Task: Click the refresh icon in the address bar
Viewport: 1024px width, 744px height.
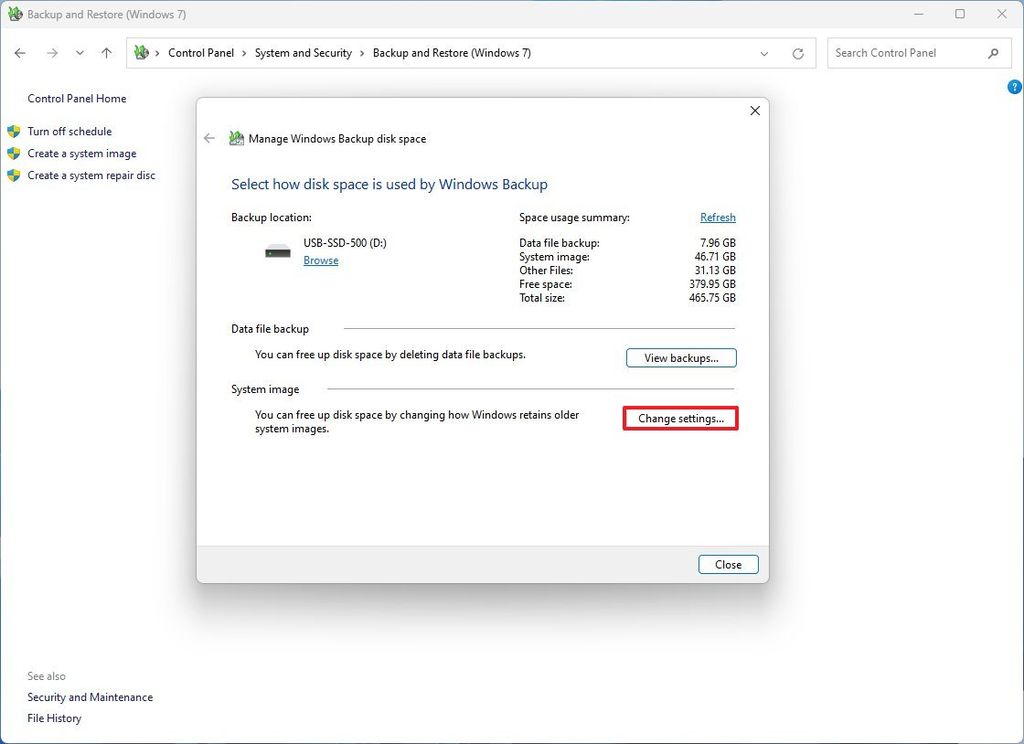Action: pos(798,53)
